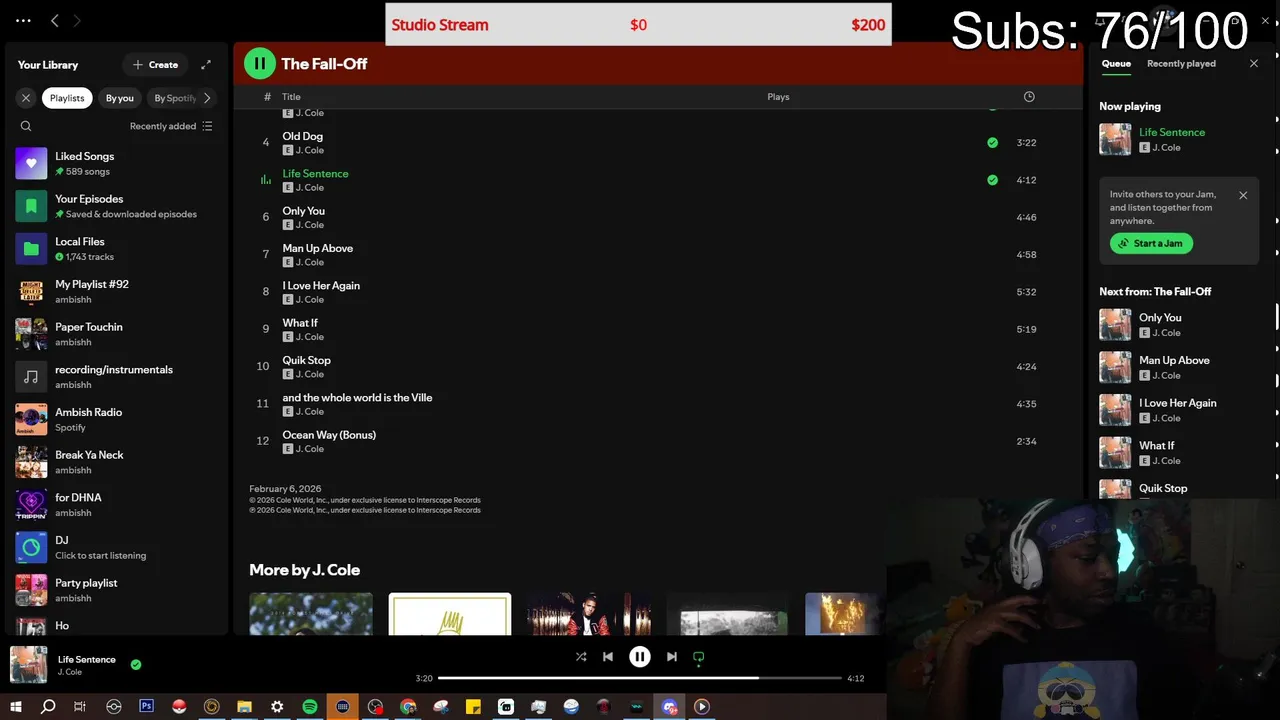Image resolution: width=1280 pixels, height=720 pixels.
Task: Skip to next track
Action: coord(672,657)
